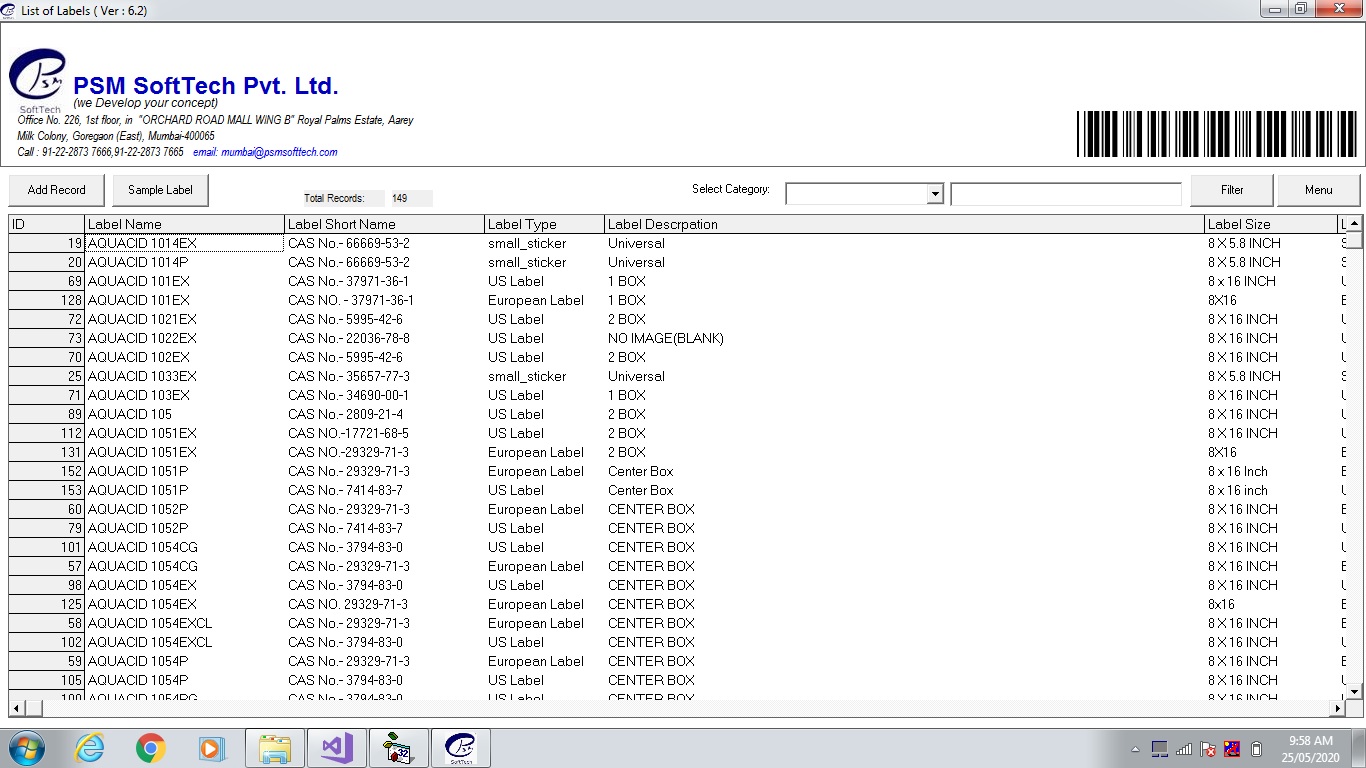Image resolution: width=1366 pixels, height=768 pixels.
Task: Click the vertical scrollbar down arrow
Action: [1354, 691]
